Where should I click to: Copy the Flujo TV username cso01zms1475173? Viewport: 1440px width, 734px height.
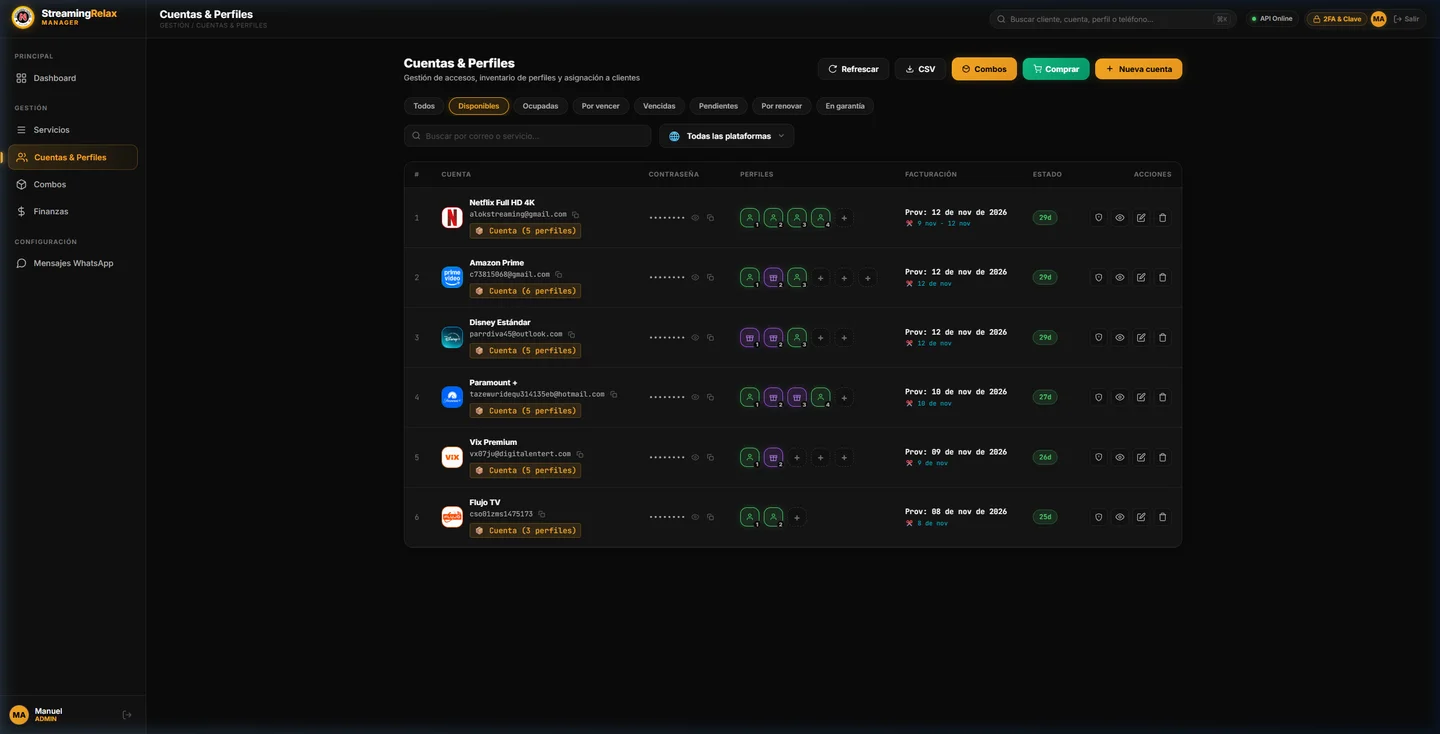541,515
